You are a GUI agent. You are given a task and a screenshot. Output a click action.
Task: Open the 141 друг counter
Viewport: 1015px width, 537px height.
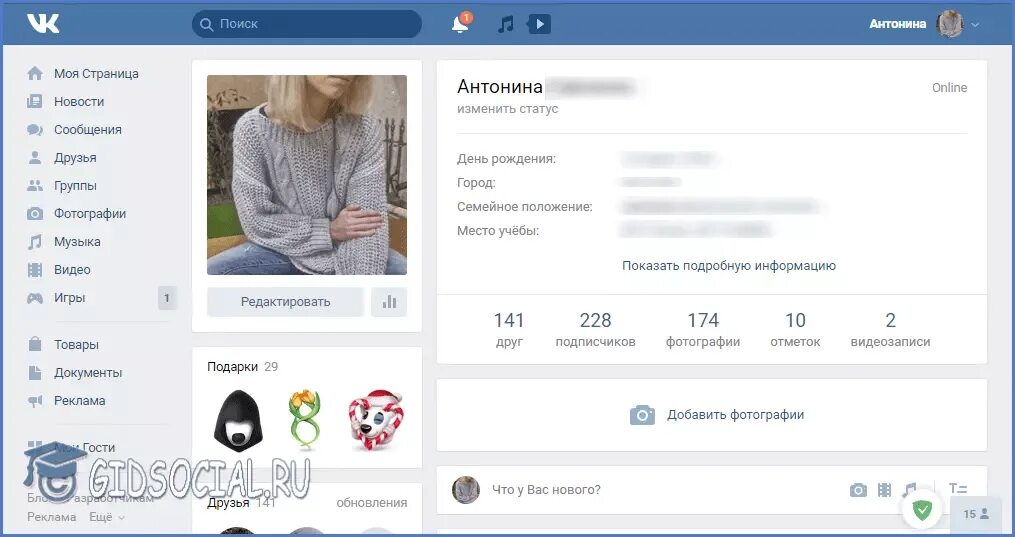click(509, 329)
